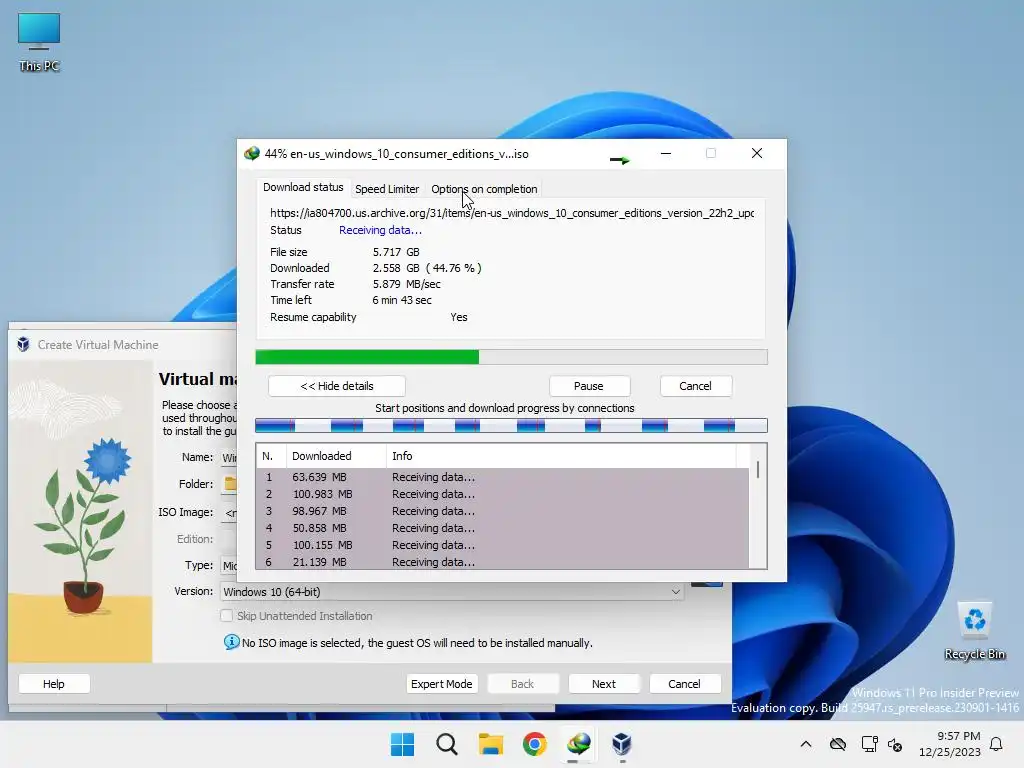
Task: Click the VirtualBox cube icon in Create Virtual Machine title
Action: [x=24, y=344]
